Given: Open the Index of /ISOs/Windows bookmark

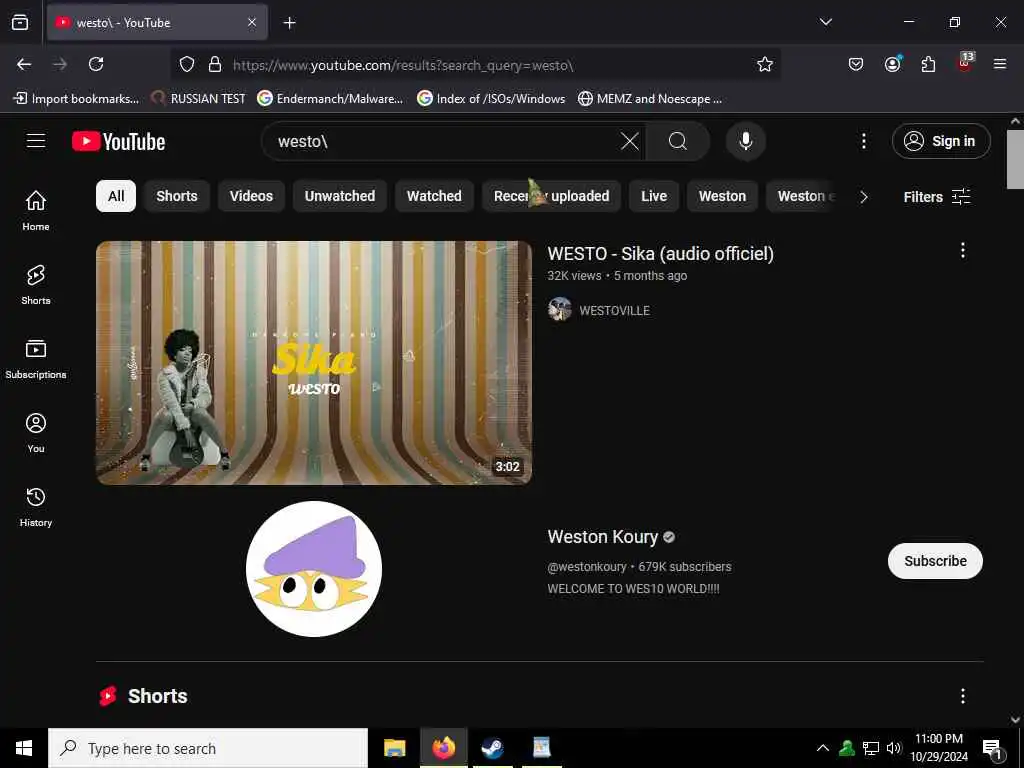Looking at the screenshot, I should click(491, 99).
